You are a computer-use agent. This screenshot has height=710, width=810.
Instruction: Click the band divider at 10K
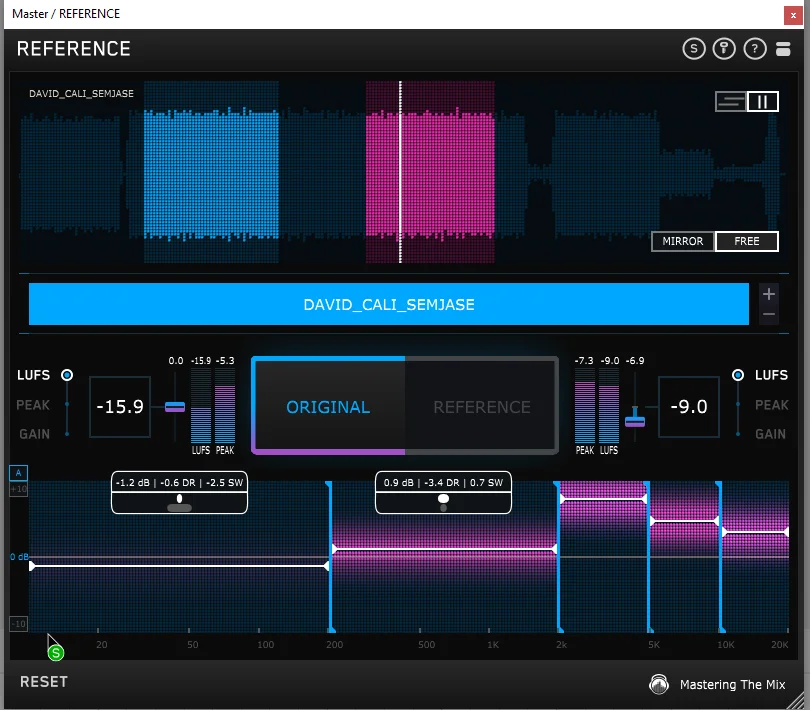tap(720, 557)
